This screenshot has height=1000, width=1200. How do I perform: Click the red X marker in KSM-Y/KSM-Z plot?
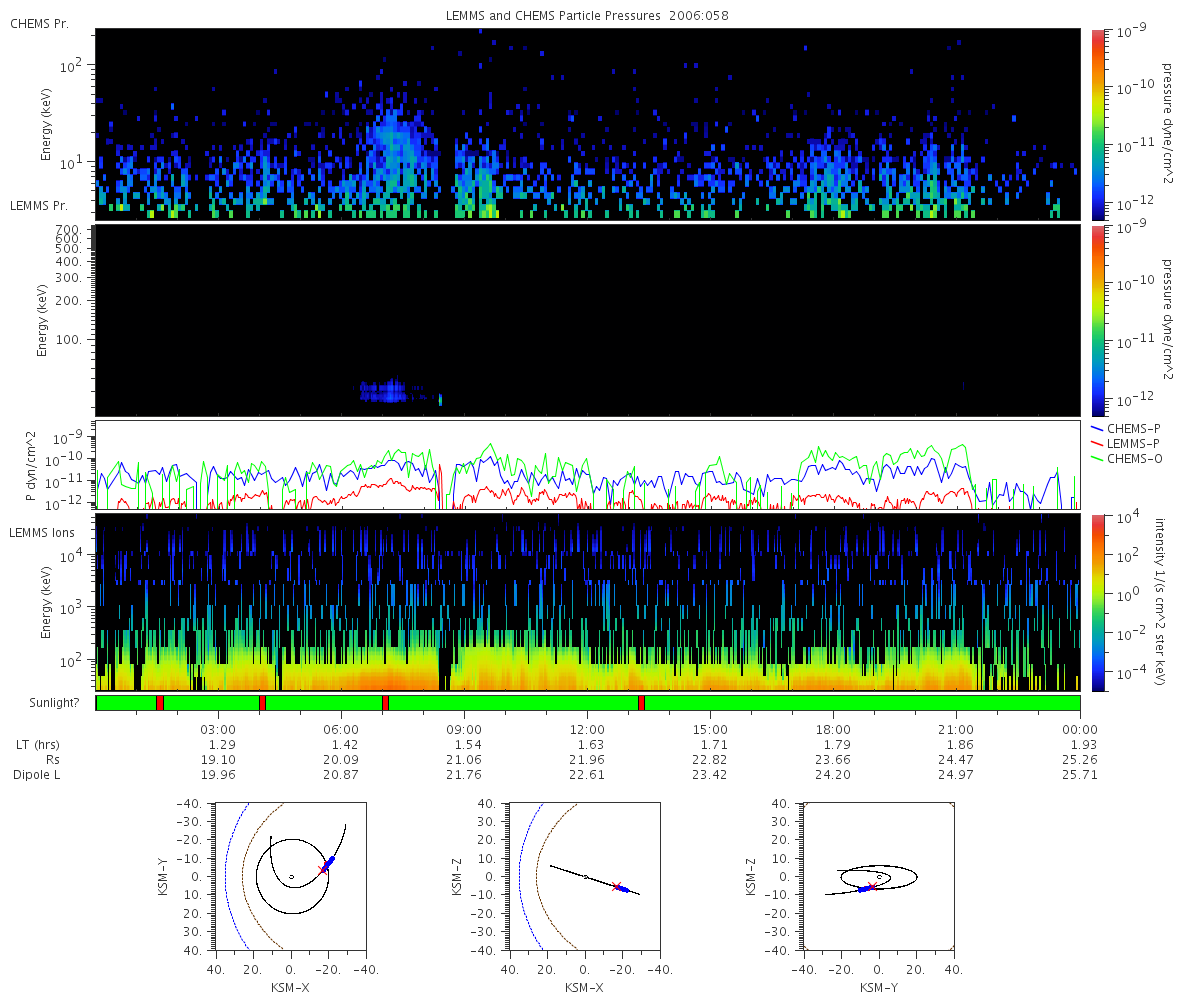871,886
